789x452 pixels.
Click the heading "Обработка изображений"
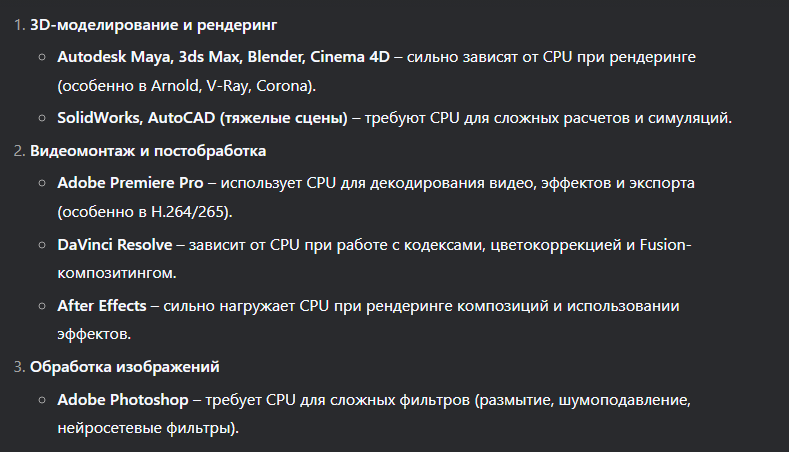click(x=125, y=366)
